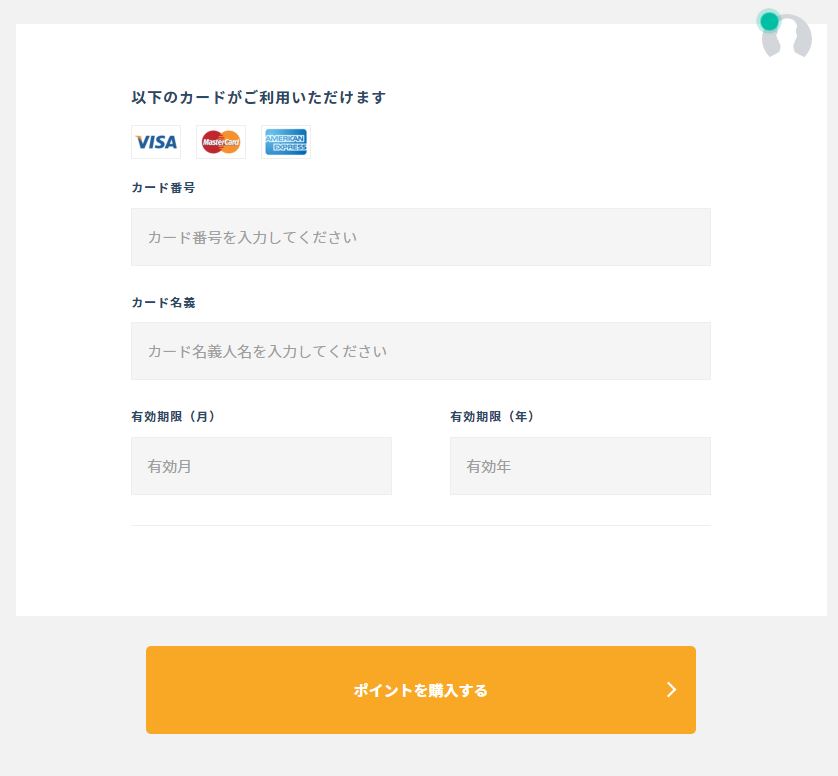Click the left edge of purchase button
This screenshot has width=838, height=776.
[x=152, y=689]
